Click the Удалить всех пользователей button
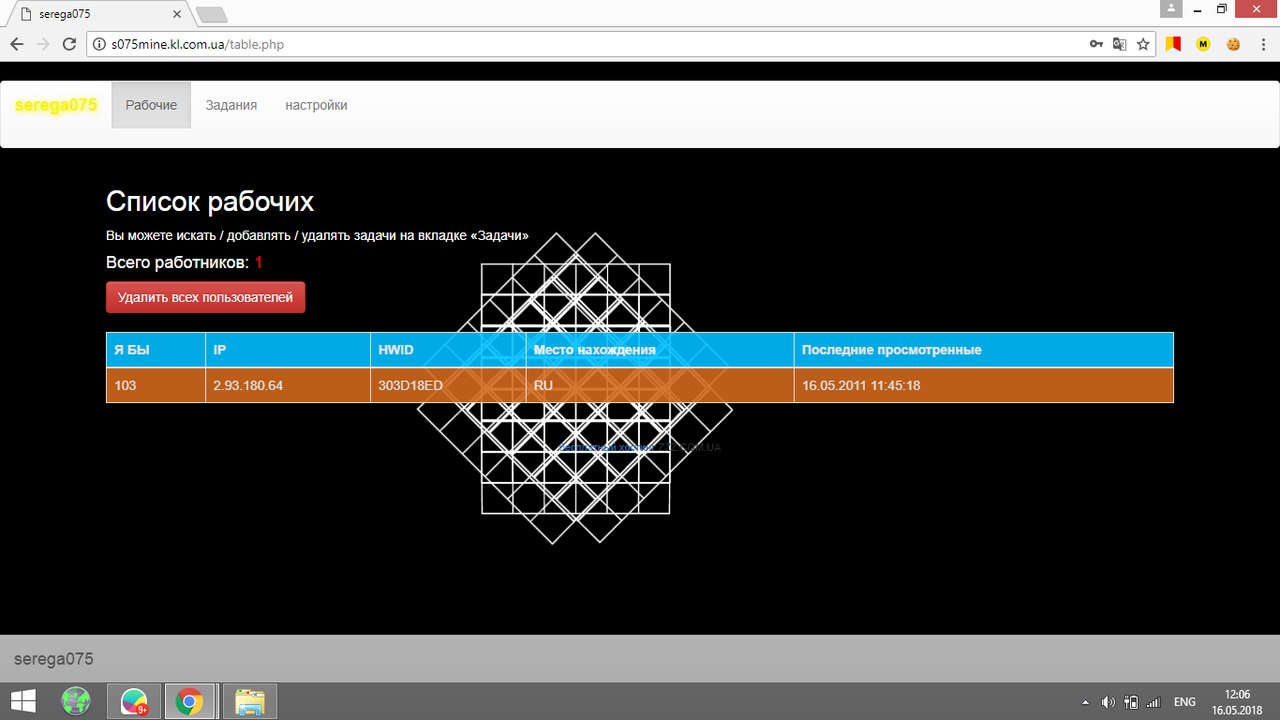The width and height of the screenshot is (1280, 720). (x=205, y=297)
